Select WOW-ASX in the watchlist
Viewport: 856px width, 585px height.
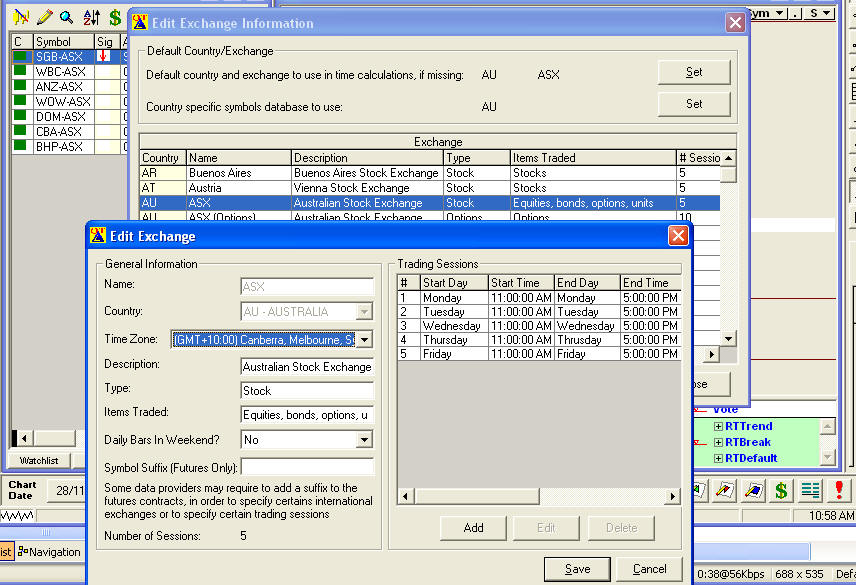pyautogui.click(x=63, y=102)
